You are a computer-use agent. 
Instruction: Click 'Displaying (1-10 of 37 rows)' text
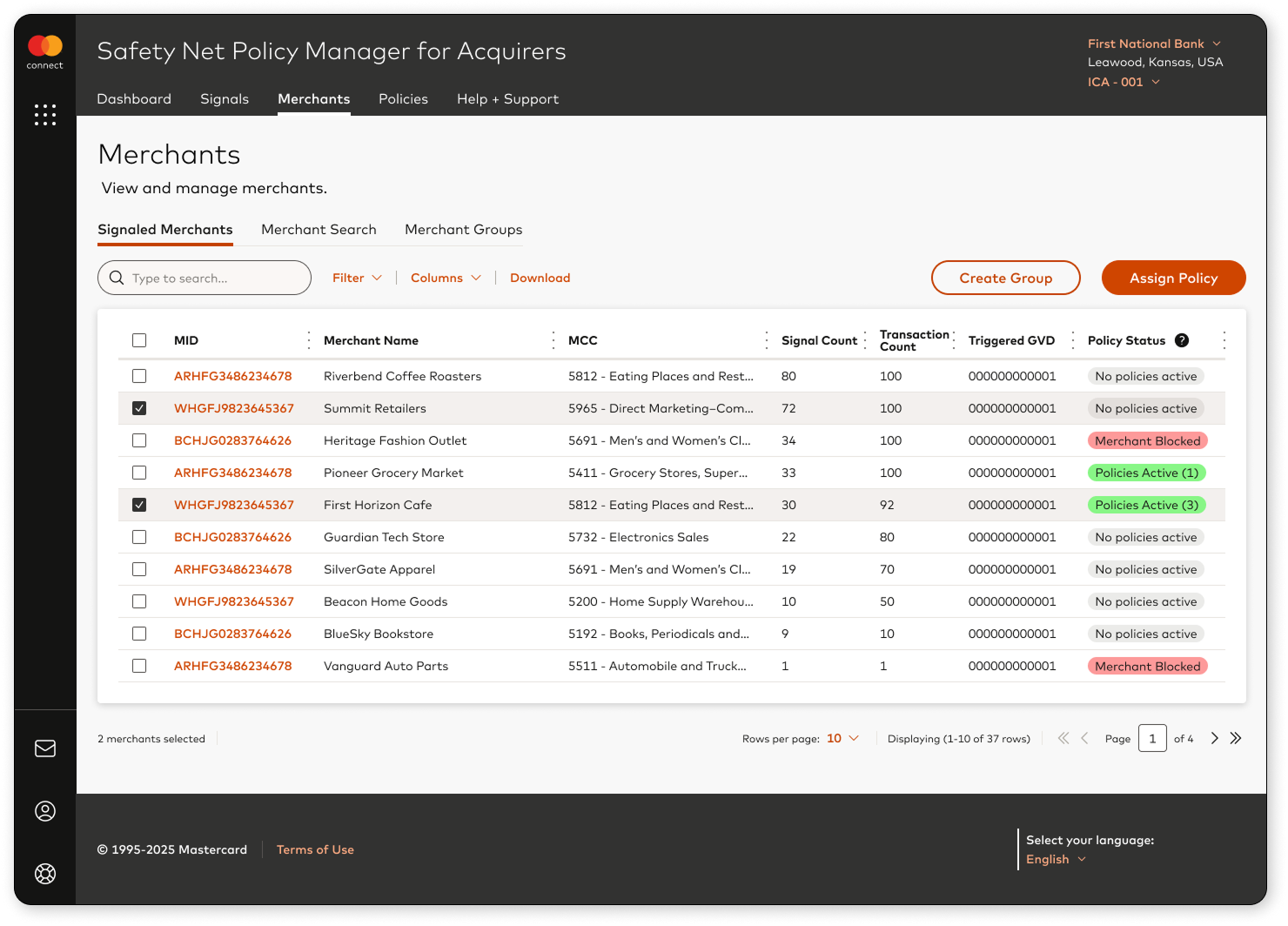pyautogui.click(x=959, y=739)
